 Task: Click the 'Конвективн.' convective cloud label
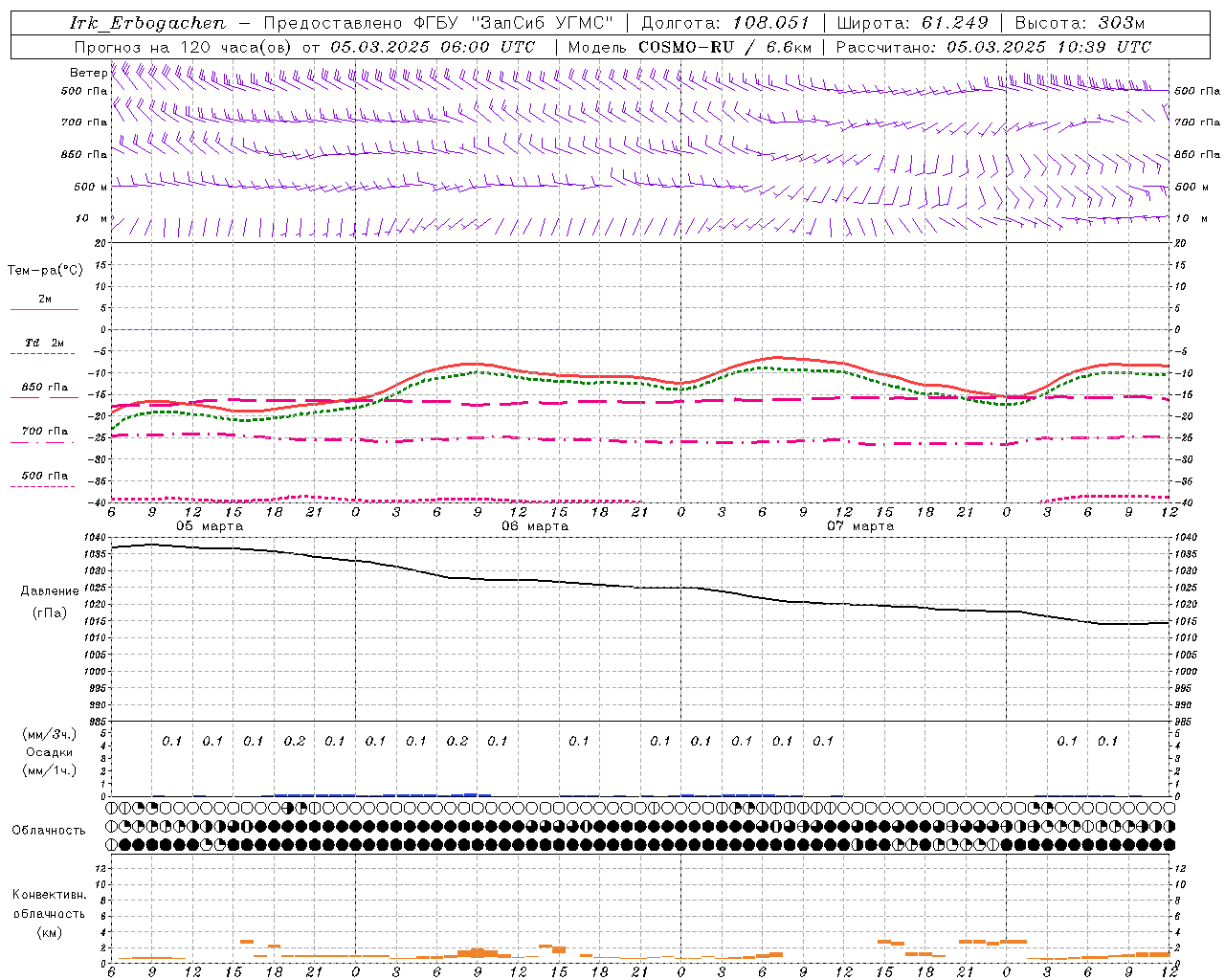tap(50, 895)
